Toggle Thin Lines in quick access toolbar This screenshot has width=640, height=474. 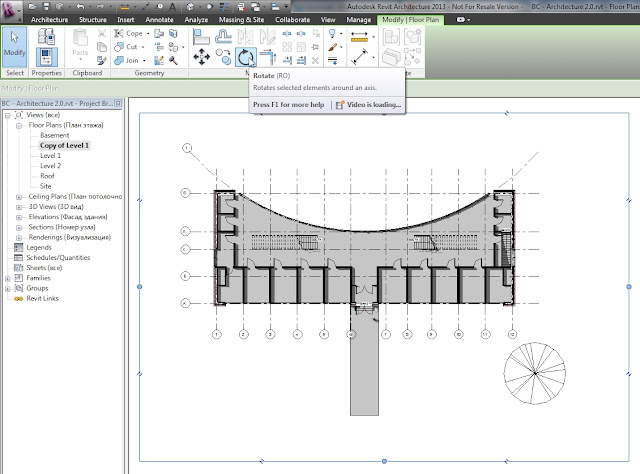[x=224, y=7]
